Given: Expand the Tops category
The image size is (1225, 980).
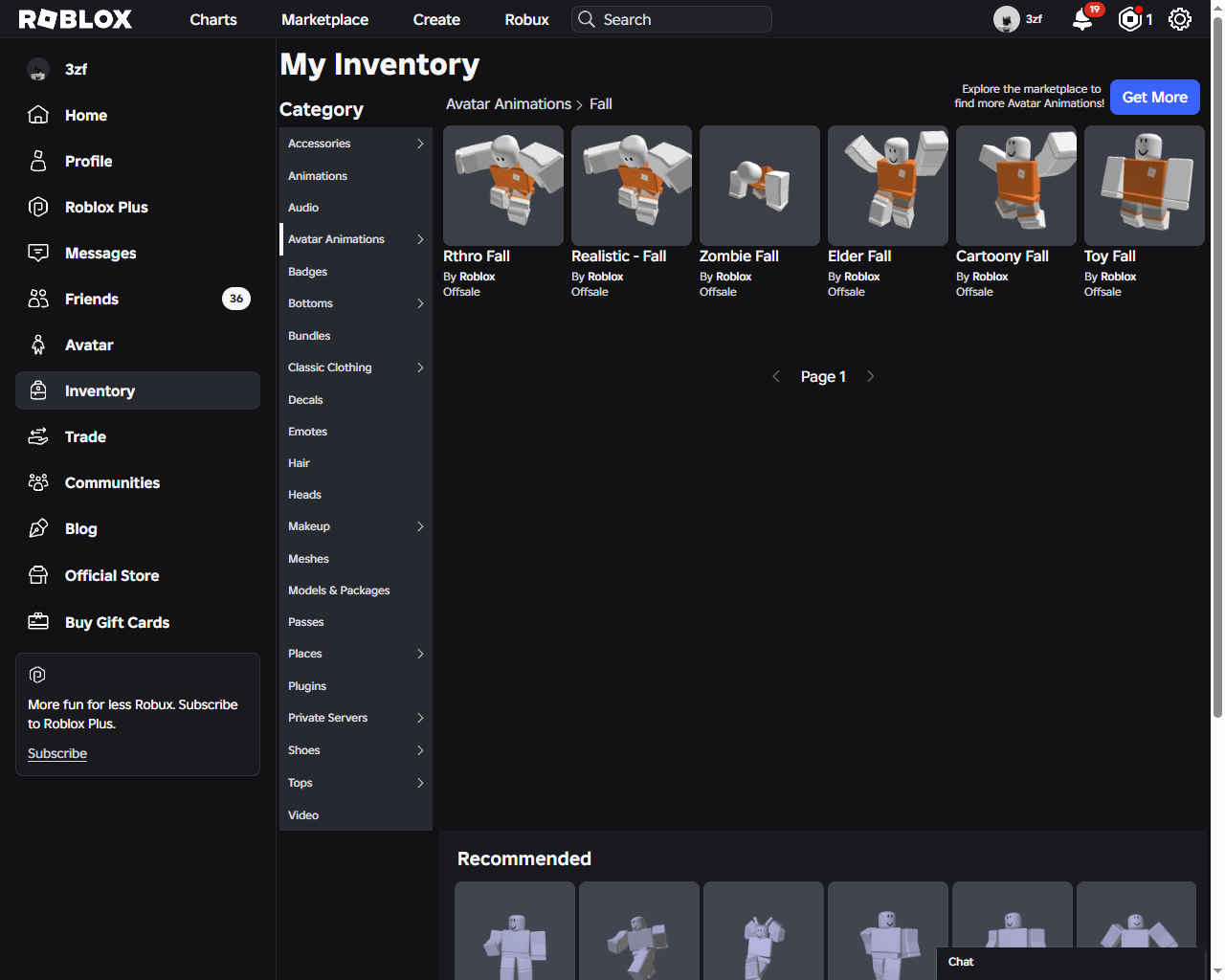Looking at the screenshot, I should (x=420, y=783).
